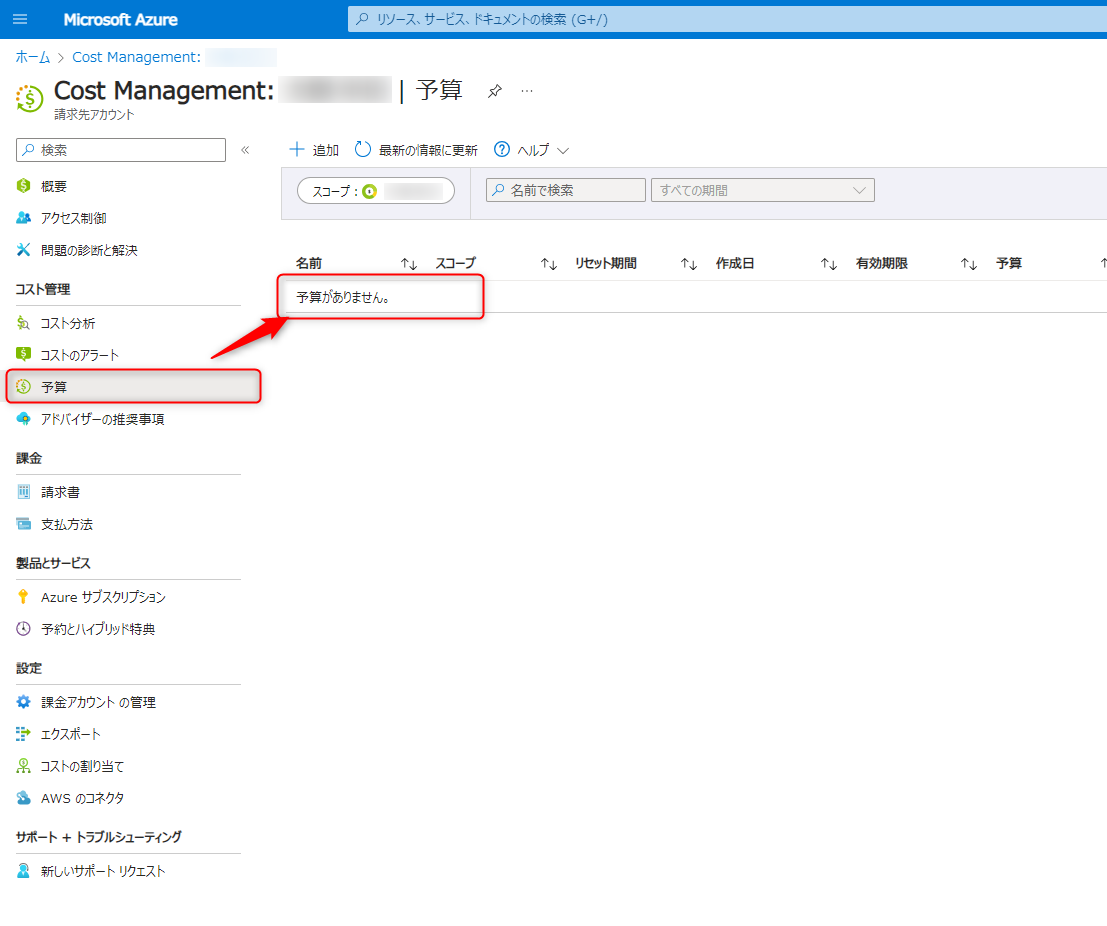Sort by 作成日 column arrows
Screen dimensions: 1107x926
point(828,264)
